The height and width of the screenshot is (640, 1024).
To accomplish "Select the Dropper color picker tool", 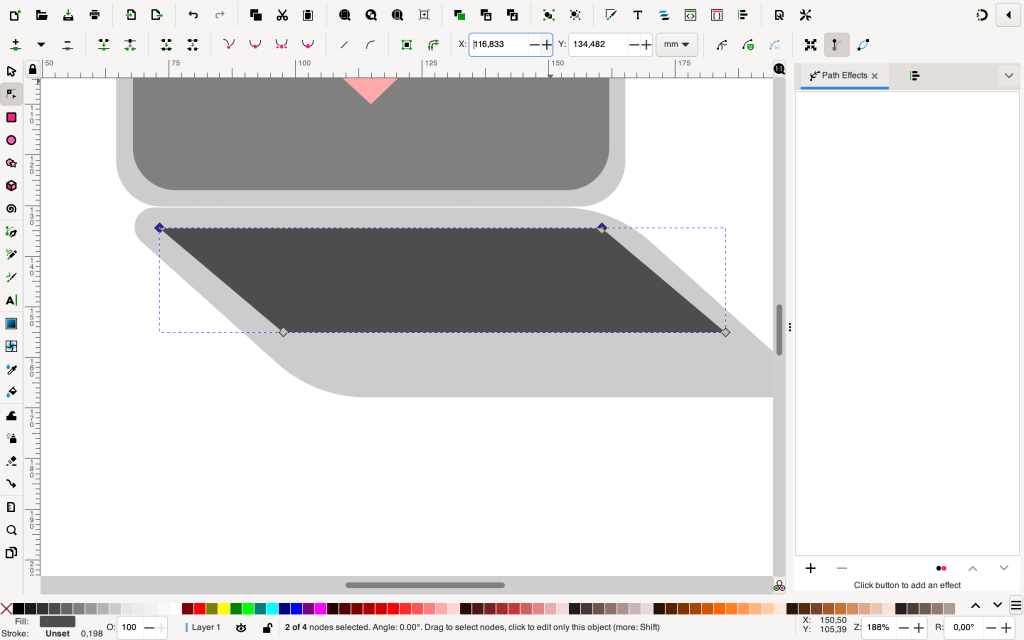I will 11,370.
